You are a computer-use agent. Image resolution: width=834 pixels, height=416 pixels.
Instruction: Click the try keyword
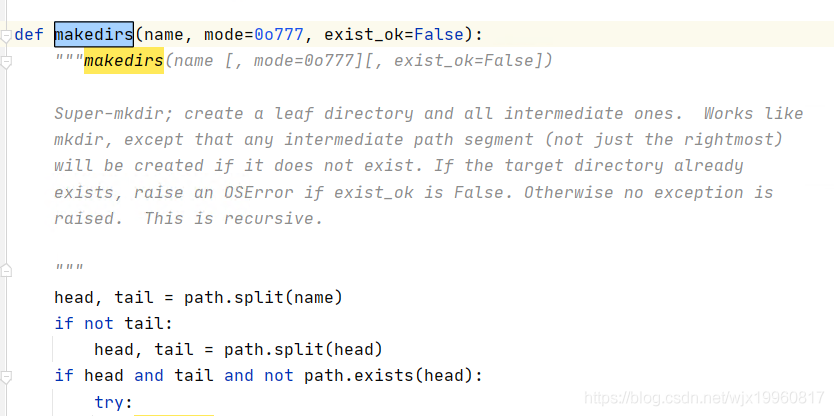113,402
